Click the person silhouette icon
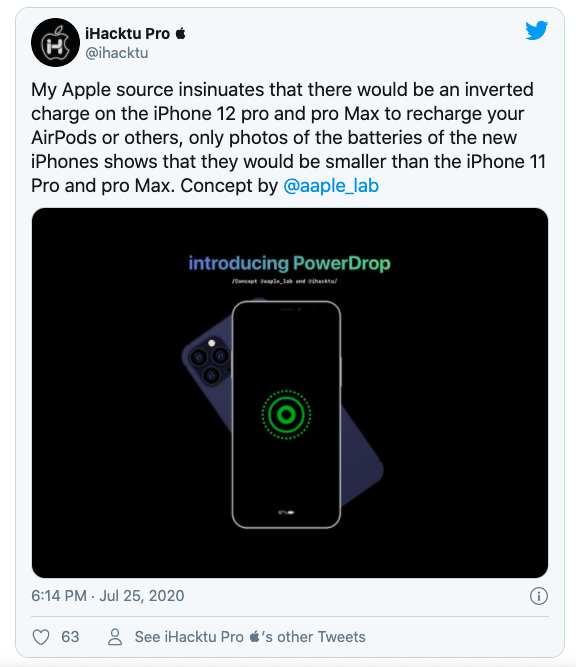The width and height of the screenshot is (576, 667). (x=115, y=637)
